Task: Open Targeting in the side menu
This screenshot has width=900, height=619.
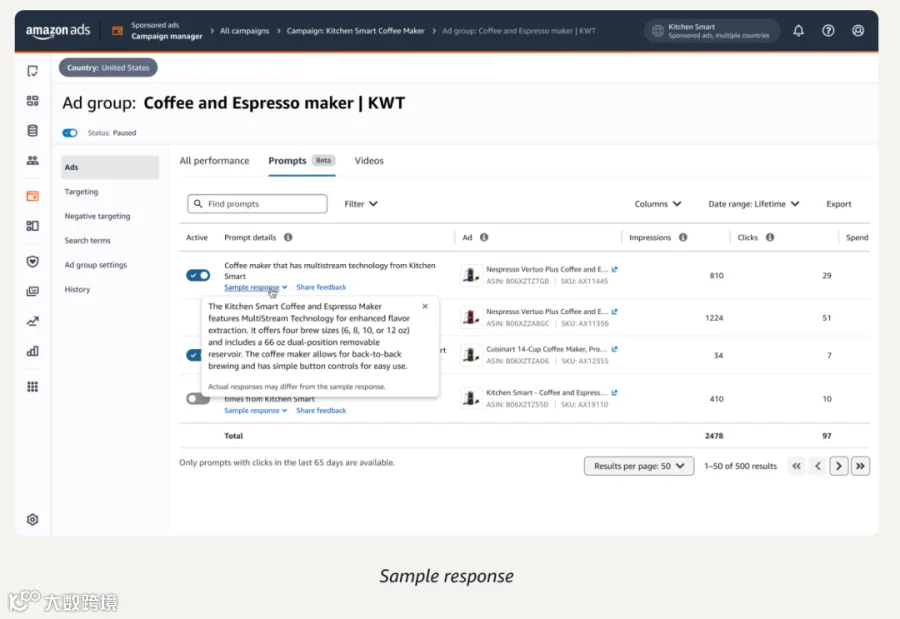Action: (x=82, y=192)
